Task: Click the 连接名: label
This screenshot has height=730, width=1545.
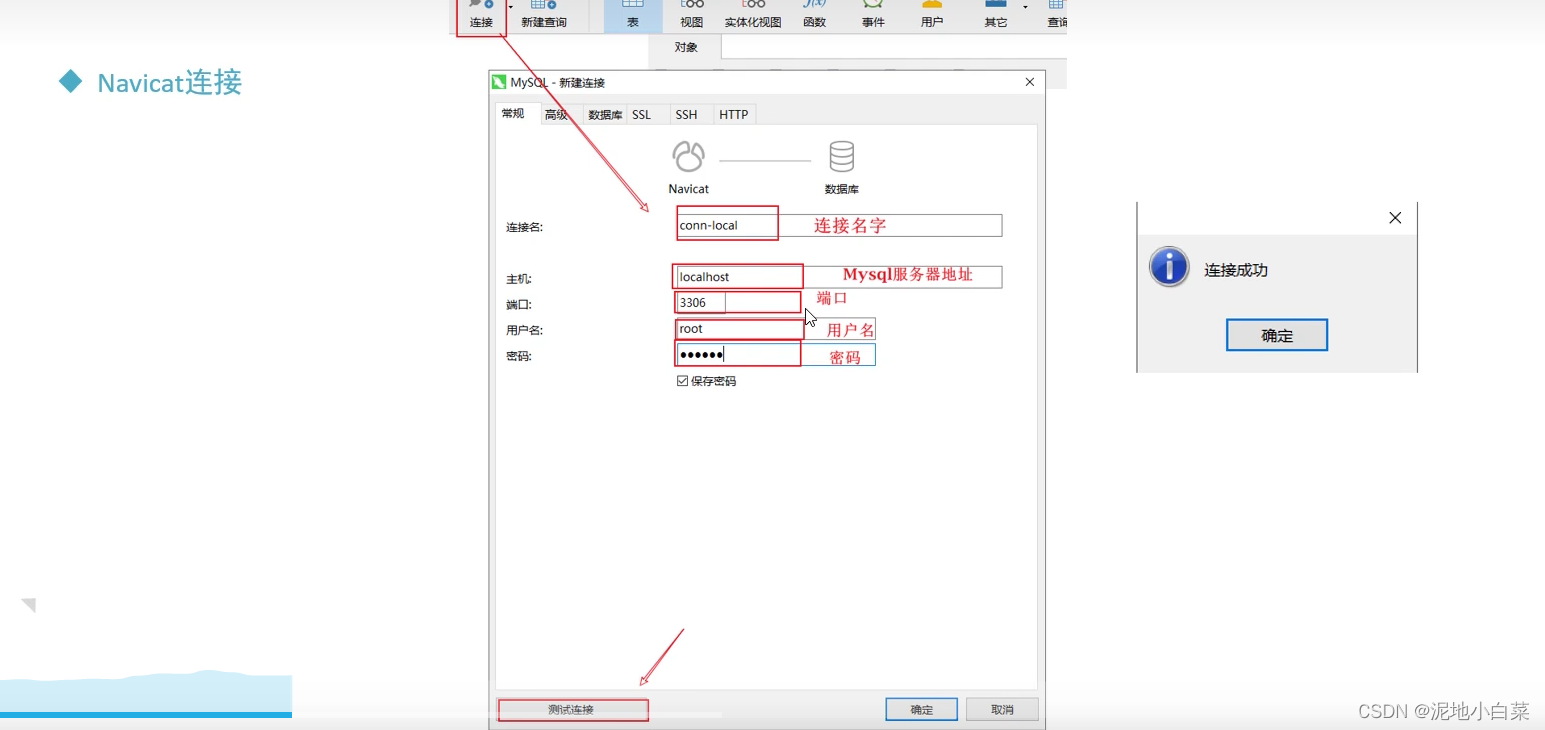Action: [524, 227]
